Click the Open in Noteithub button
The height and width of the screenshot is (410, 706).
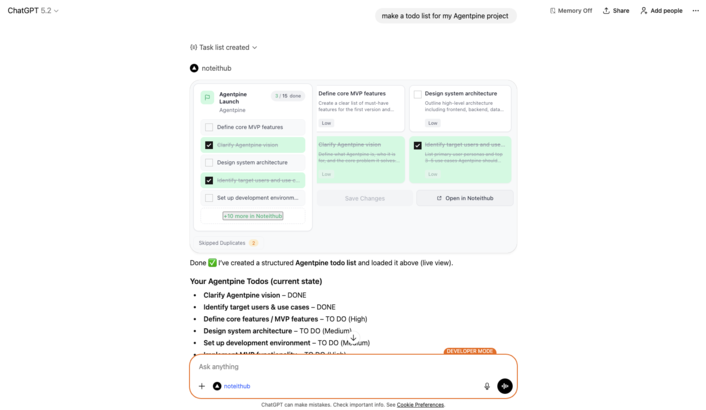coord(465,198)
